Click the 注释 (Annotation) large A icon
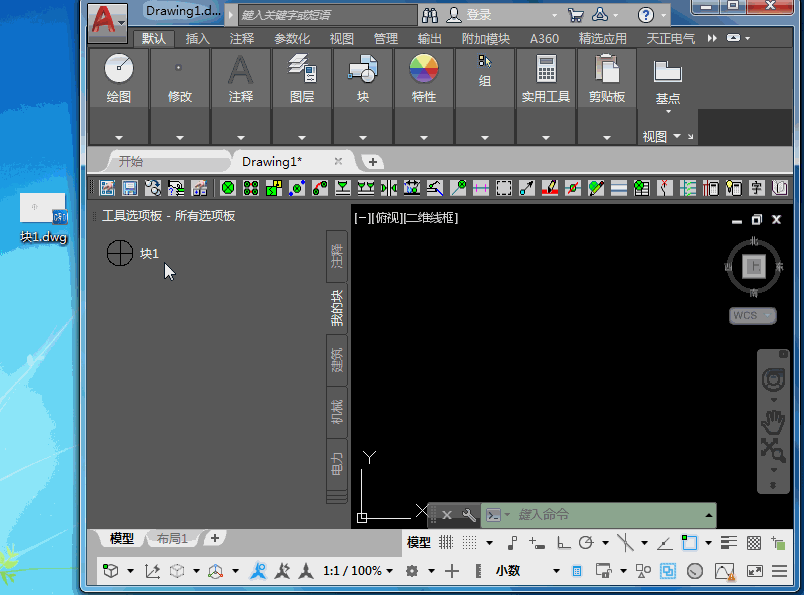 (x=240, y=69)
